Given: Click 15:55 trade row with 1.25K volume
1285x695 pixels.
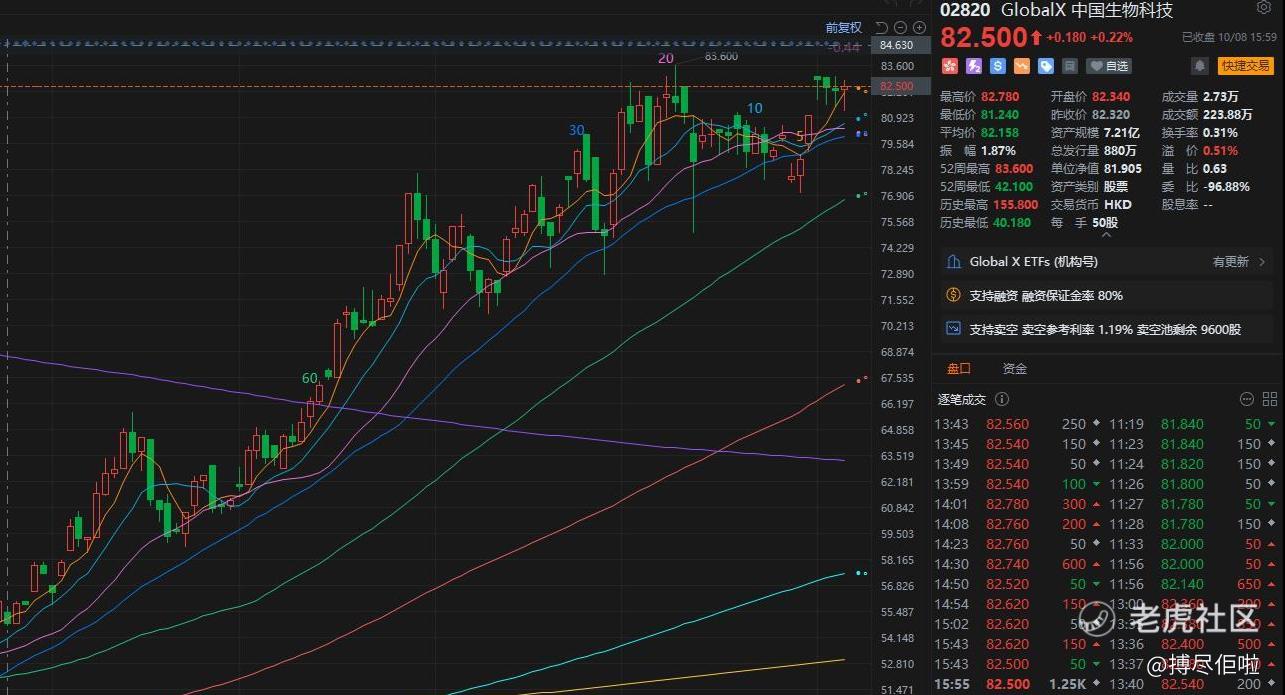Looking at the screenshot, I should coord(1017,684).
